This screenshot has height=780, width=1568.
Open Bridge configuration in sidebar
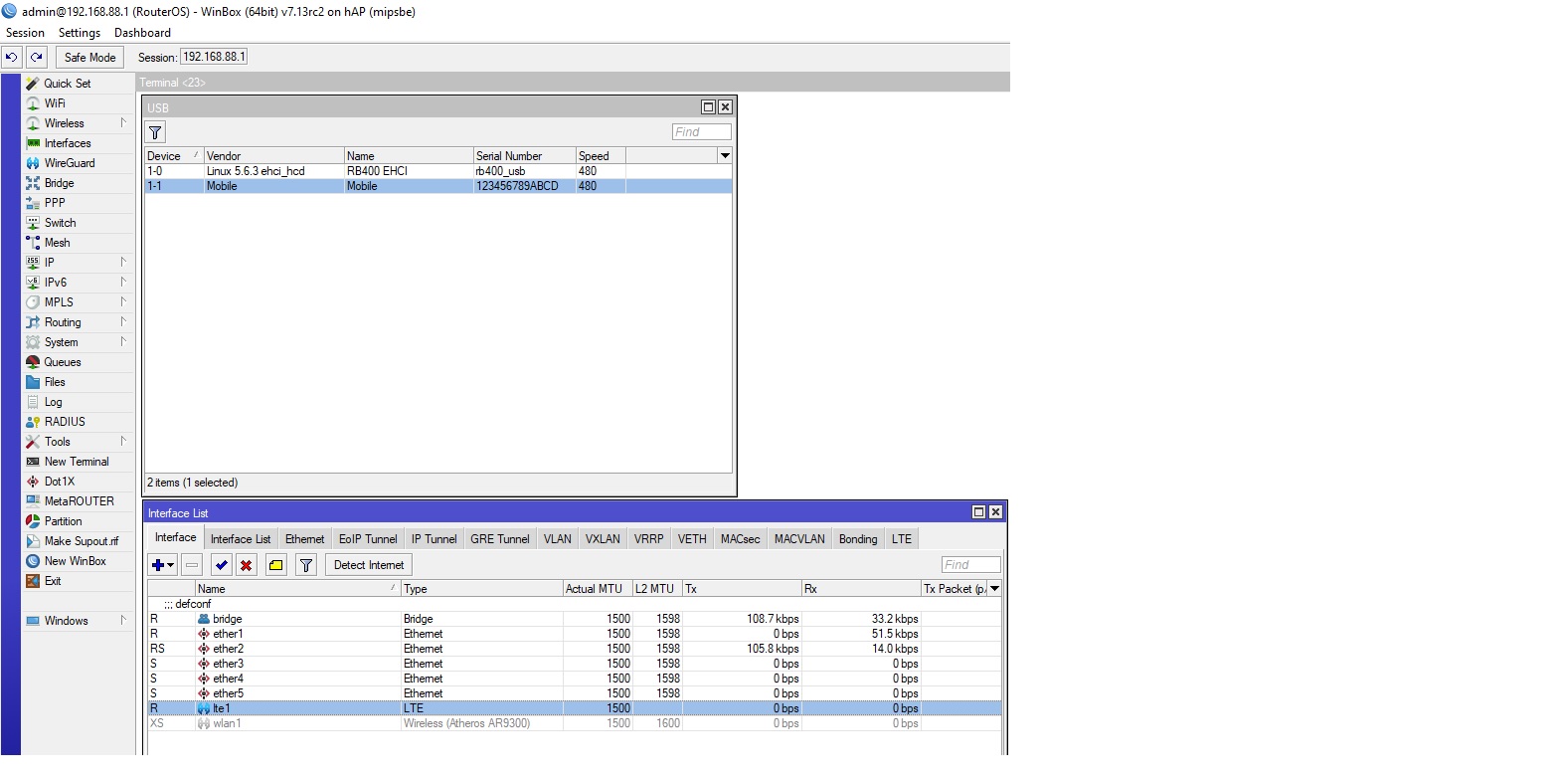coord(79,183)
